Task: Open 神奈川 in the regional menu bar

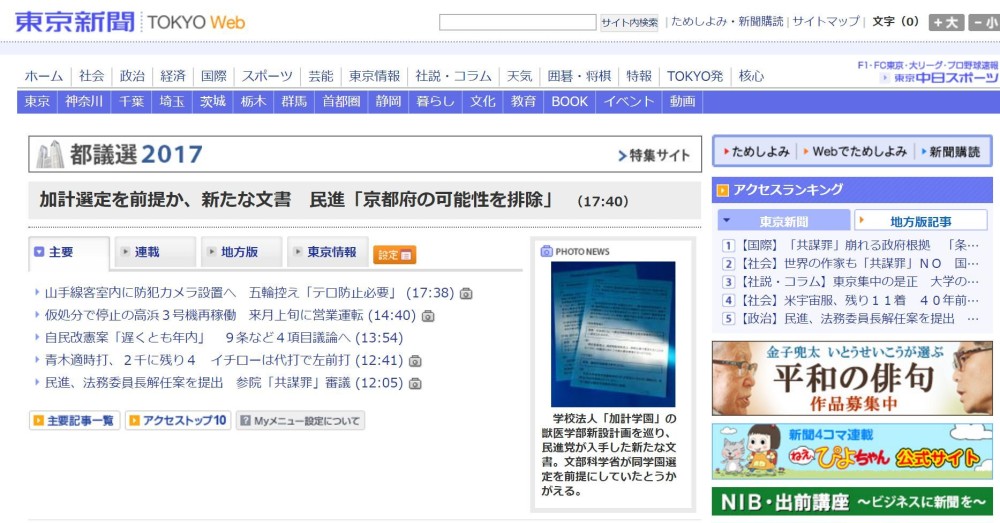Action: click(x=84, y=101)
